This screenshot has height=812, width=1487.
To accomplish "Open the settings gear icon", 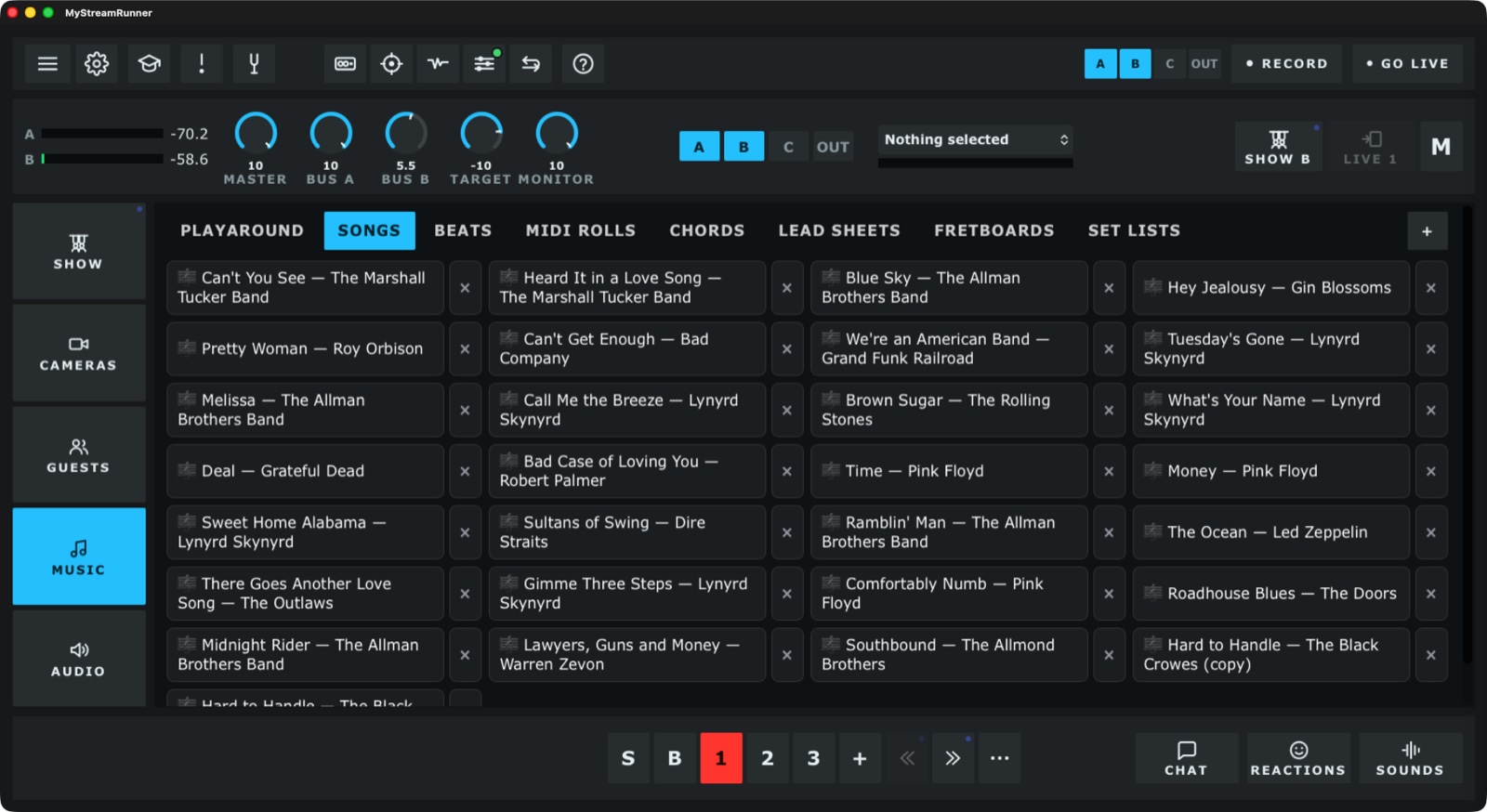I will tap(97, 64).
